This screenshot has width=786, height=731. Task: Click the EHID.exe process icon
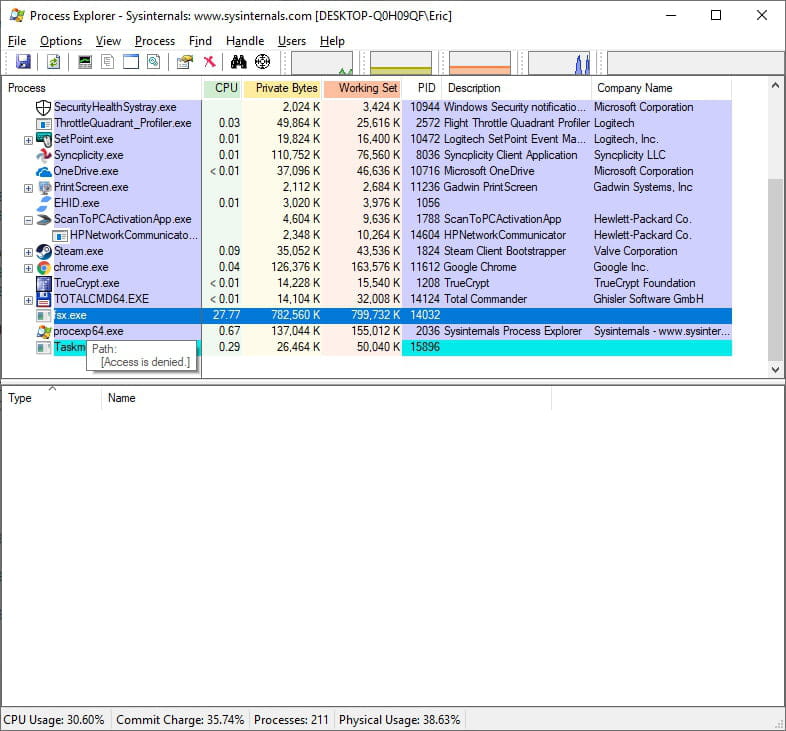pyautogui.click(x=44, y=203)
